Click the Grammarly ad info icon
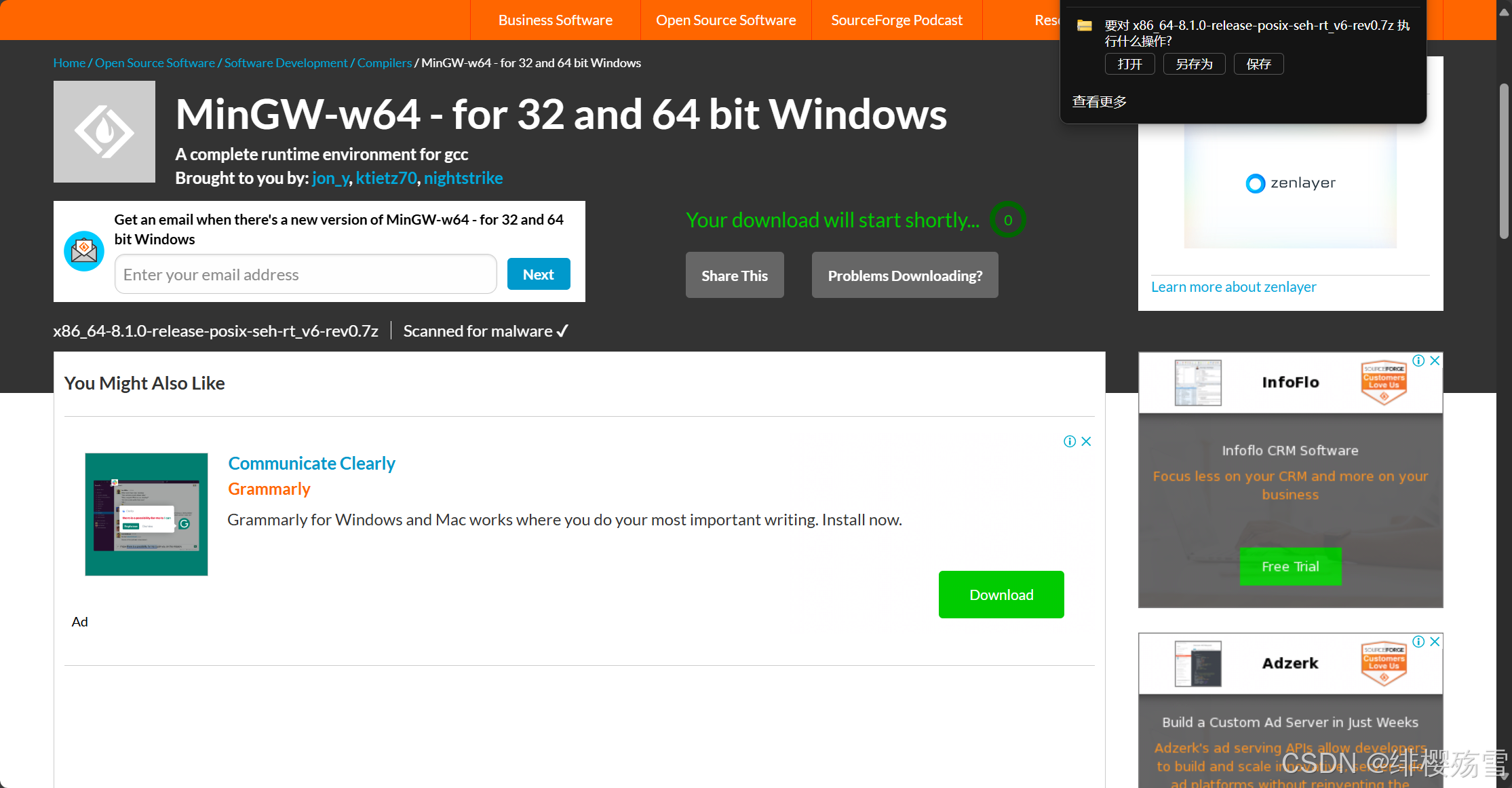Image resolution: width=1512 pixels, height=788 pixels. [x=1070, y=442]
